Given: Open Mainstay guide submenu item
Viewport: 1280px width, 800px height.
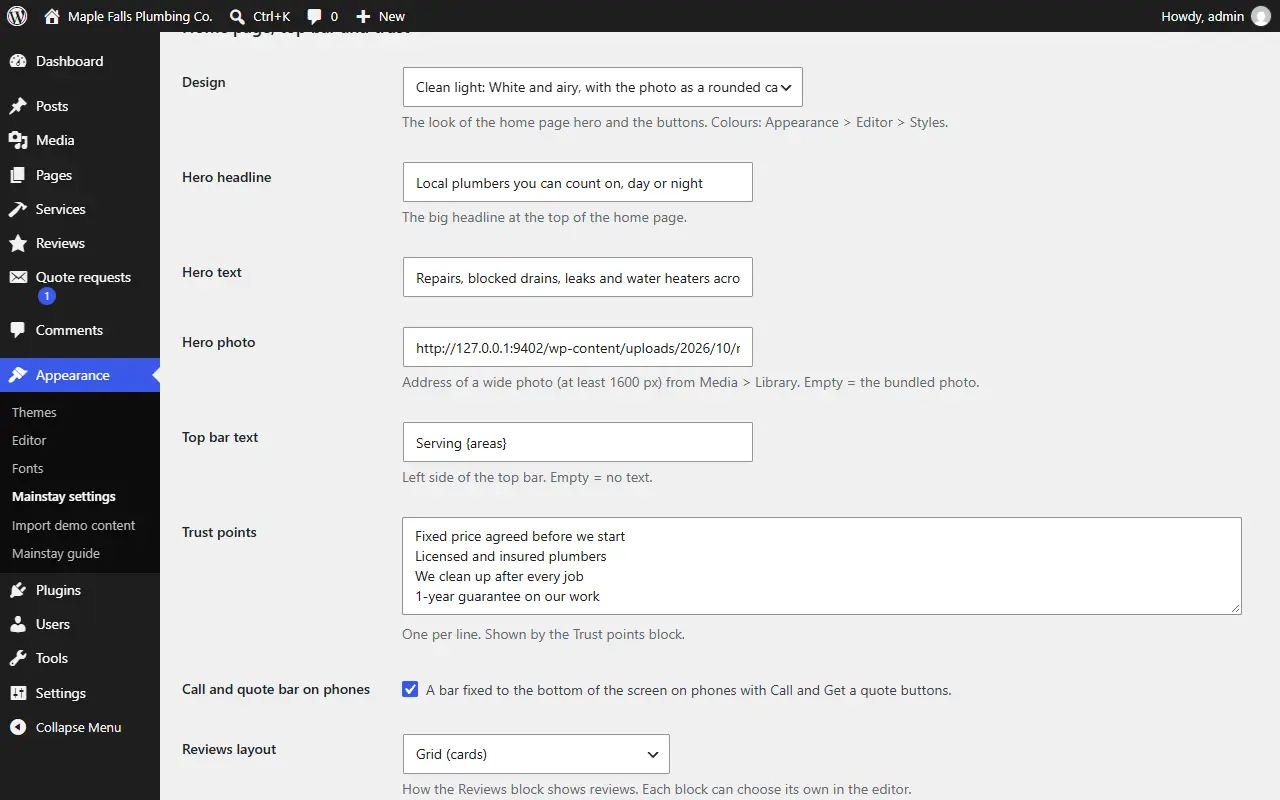Looking at the screenshot, I should pyautogui.click(x=56, y=553).
